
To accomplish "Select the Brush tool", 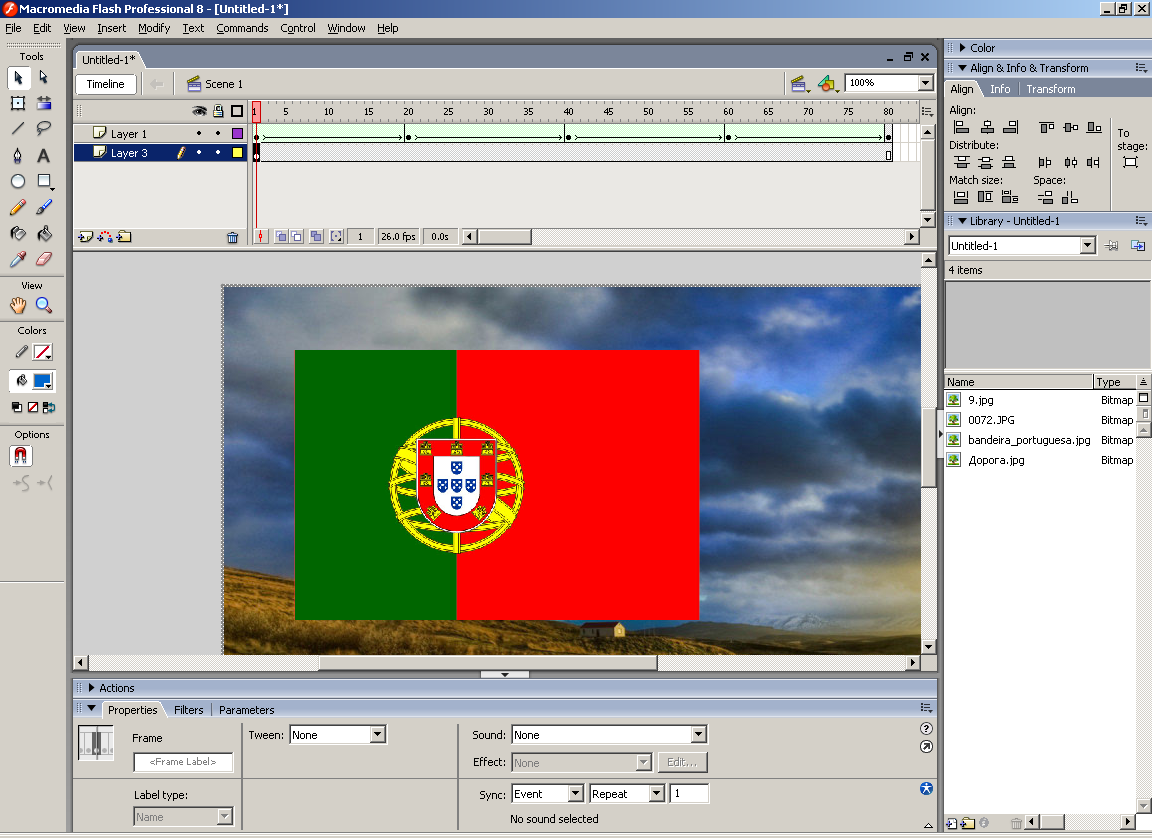I will click(43, 207).
